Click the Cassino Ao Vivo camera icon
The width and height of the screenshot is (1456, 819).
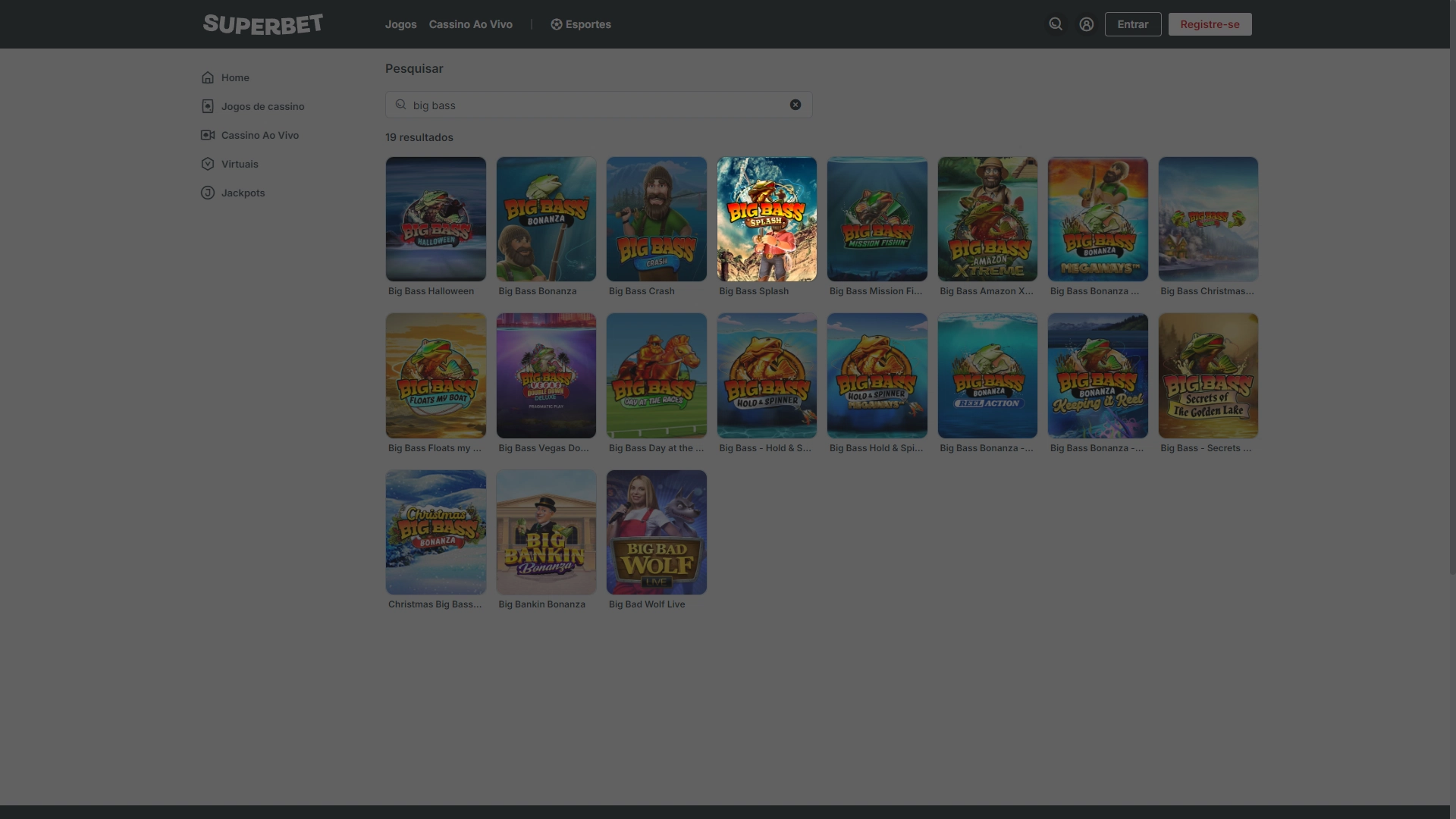coord(207,135)
